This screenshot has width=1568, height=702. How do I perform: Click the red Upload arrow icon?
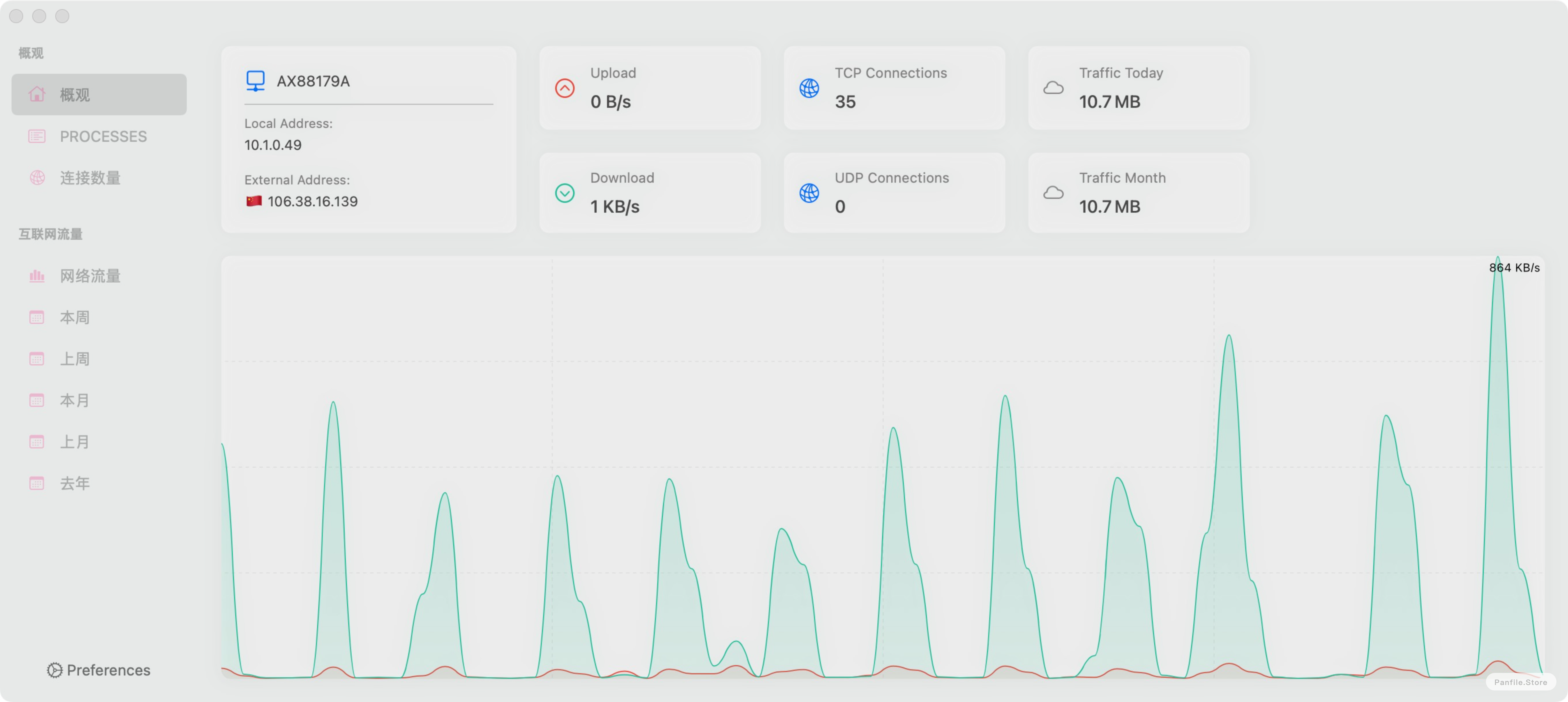564,88
